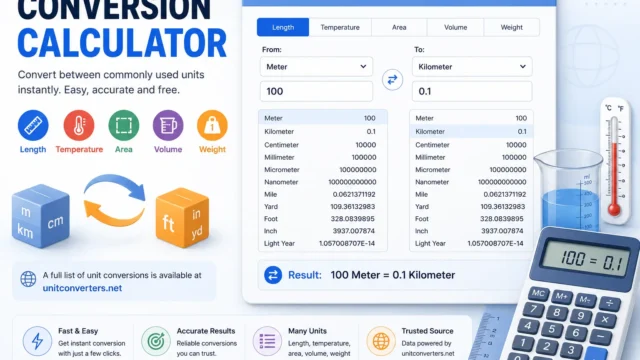Select Meter in the From unit list
Image resolution: width=640 pixels, height=360 pixels.
tap(322, 118)
